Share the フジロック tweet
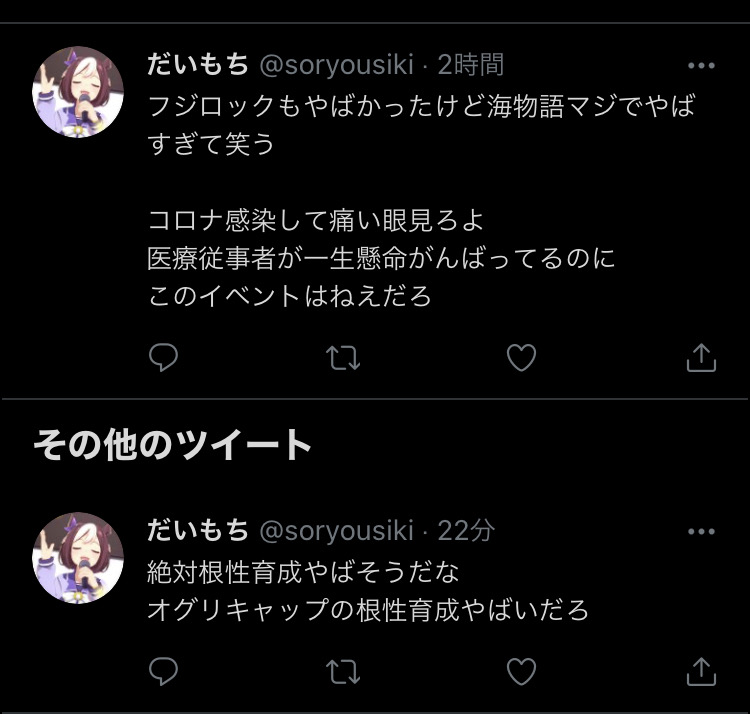 (x=701, y=357)
